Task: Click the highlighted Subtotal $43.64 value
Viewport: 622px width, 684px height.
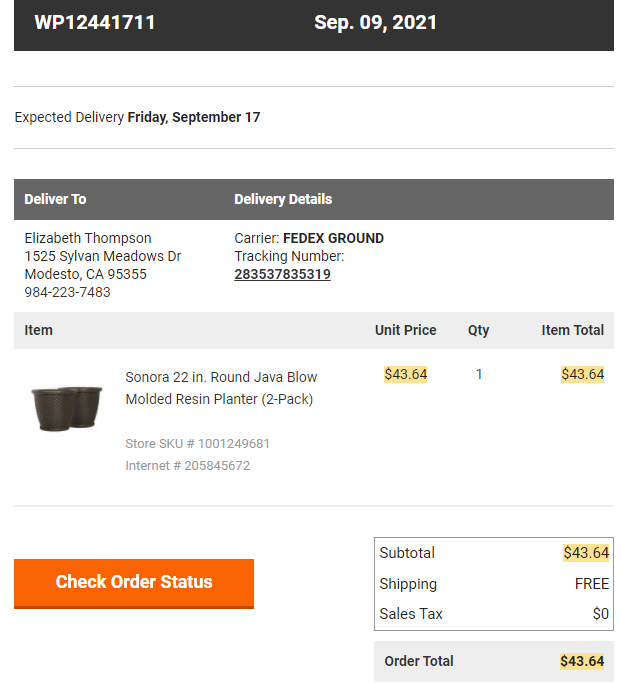Action: [x=586, y=553]
